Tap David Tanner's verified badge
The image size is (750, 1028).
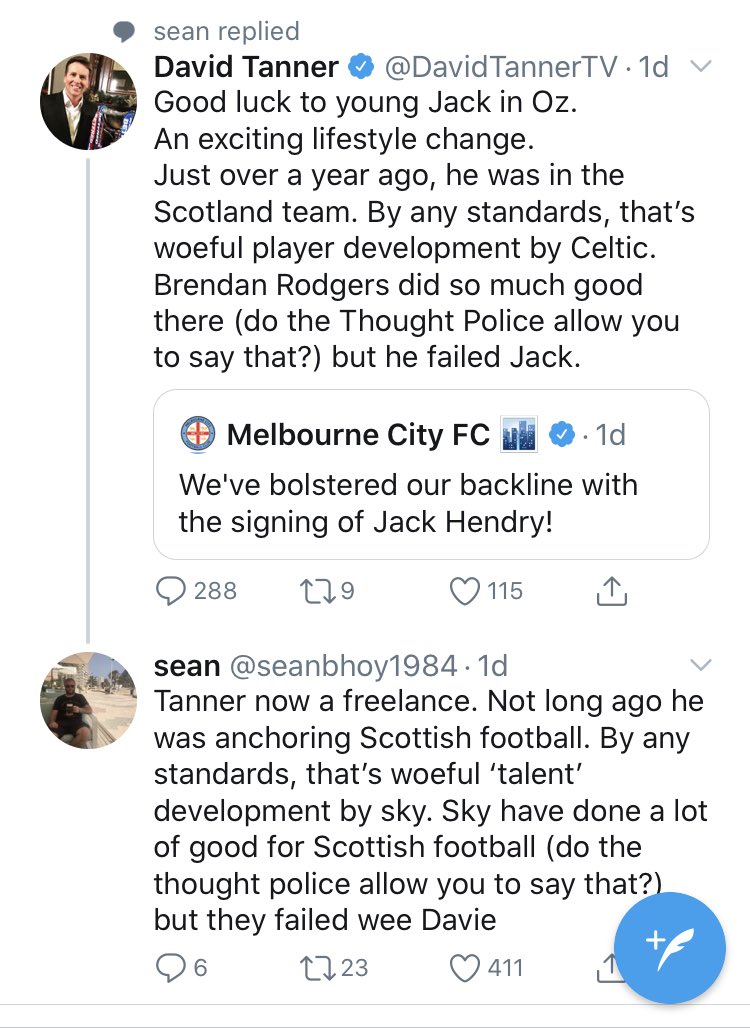point(361,66)
